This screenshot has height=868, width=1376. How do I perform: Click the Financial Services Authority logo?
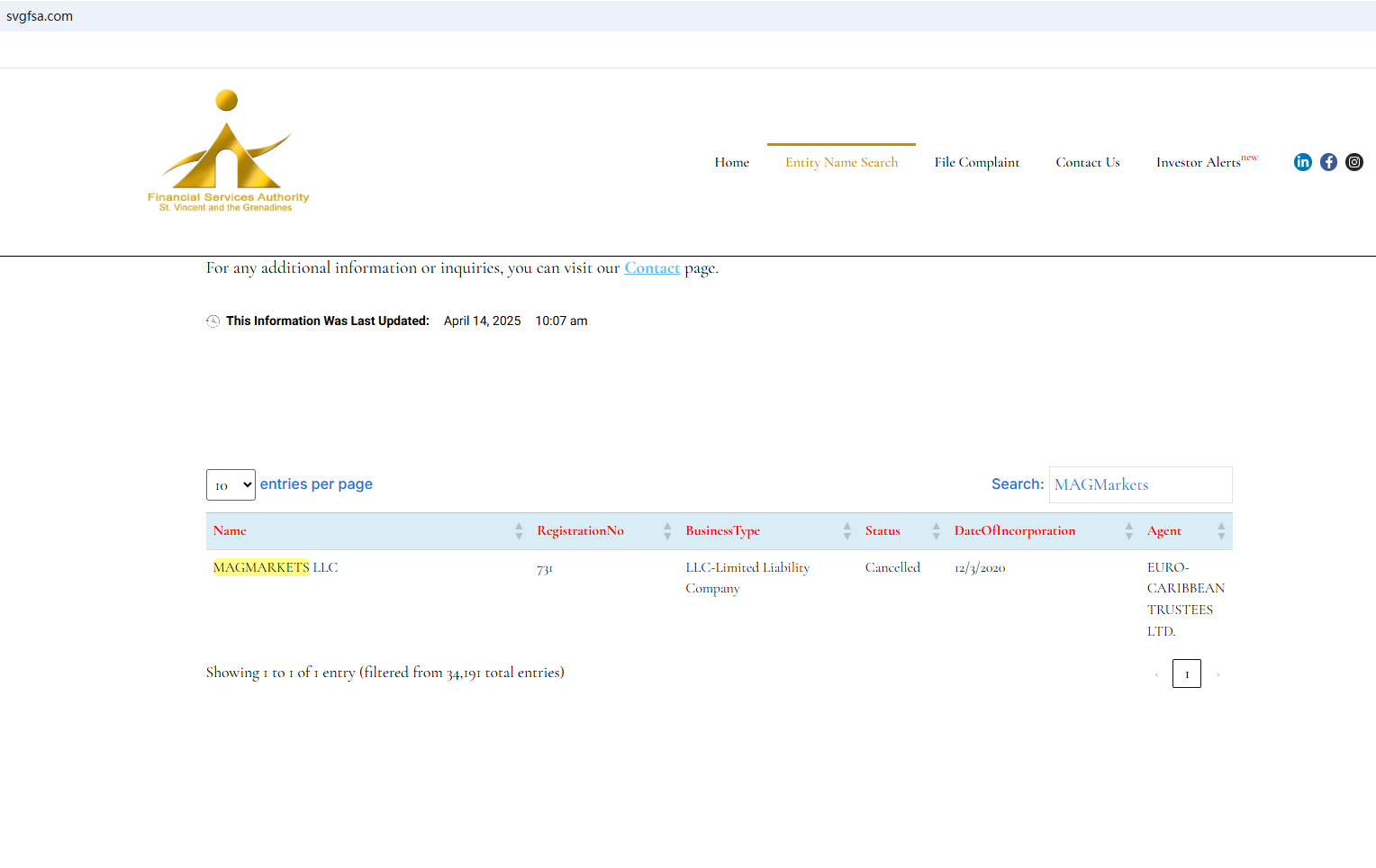[228, 151]
